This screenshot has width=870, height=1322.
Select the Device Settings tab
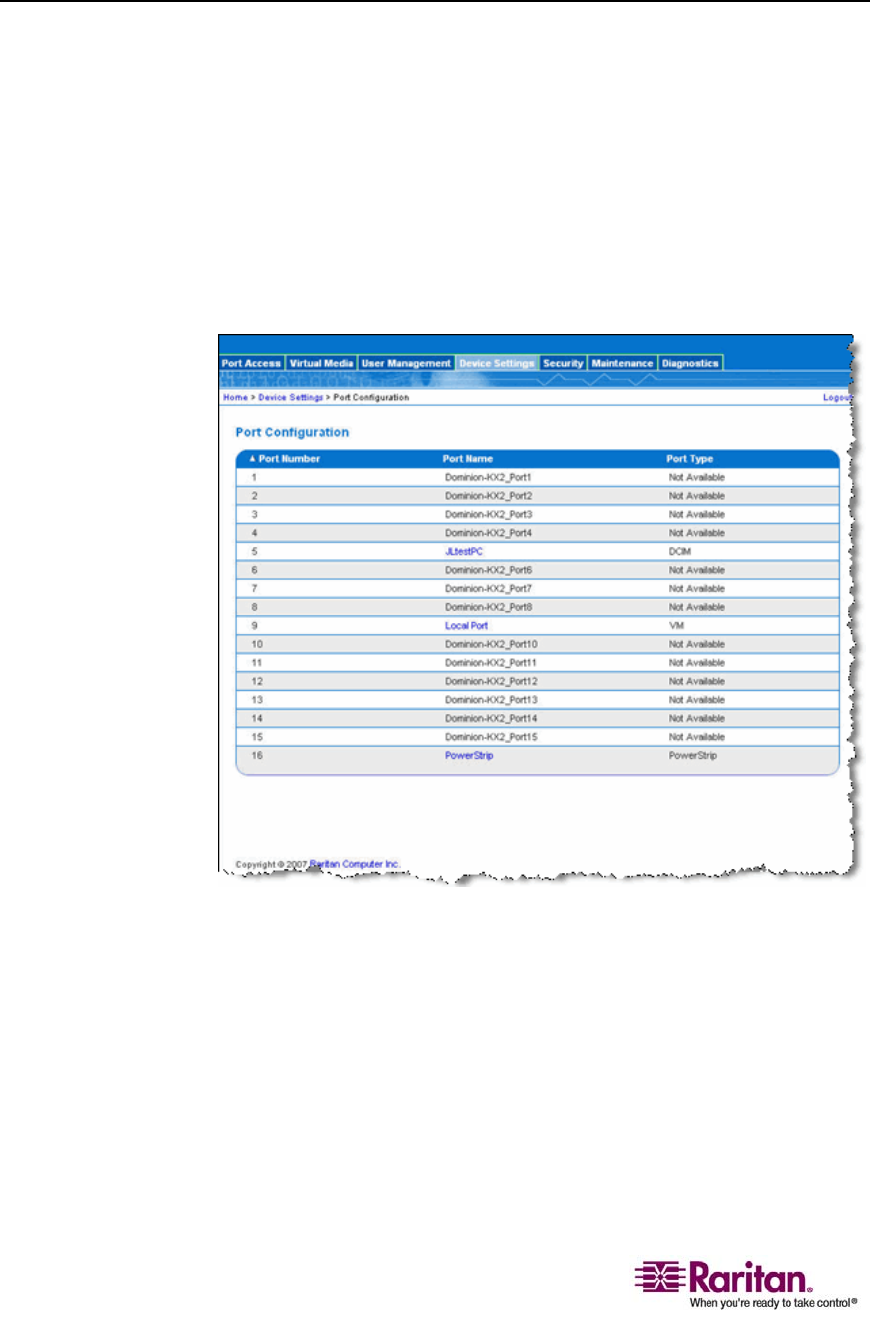pyautogui.click(x=497, y=363)
